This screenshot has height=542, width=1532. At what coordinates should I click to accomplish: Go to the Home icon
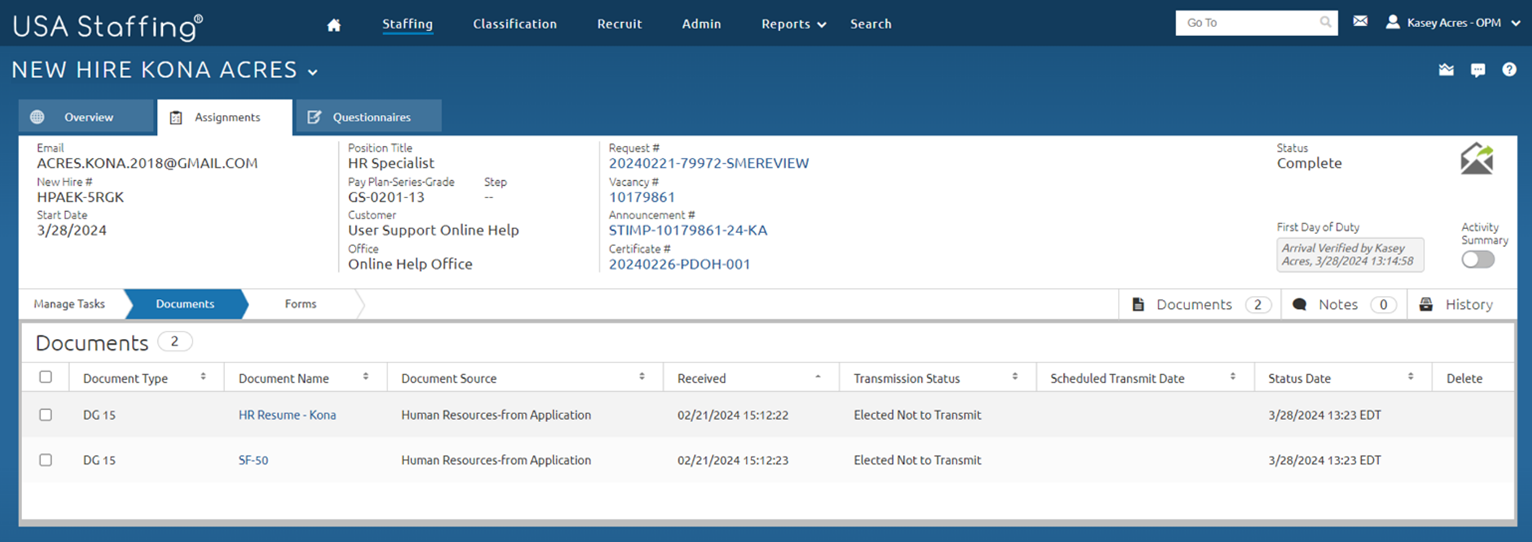click(334, 25)
